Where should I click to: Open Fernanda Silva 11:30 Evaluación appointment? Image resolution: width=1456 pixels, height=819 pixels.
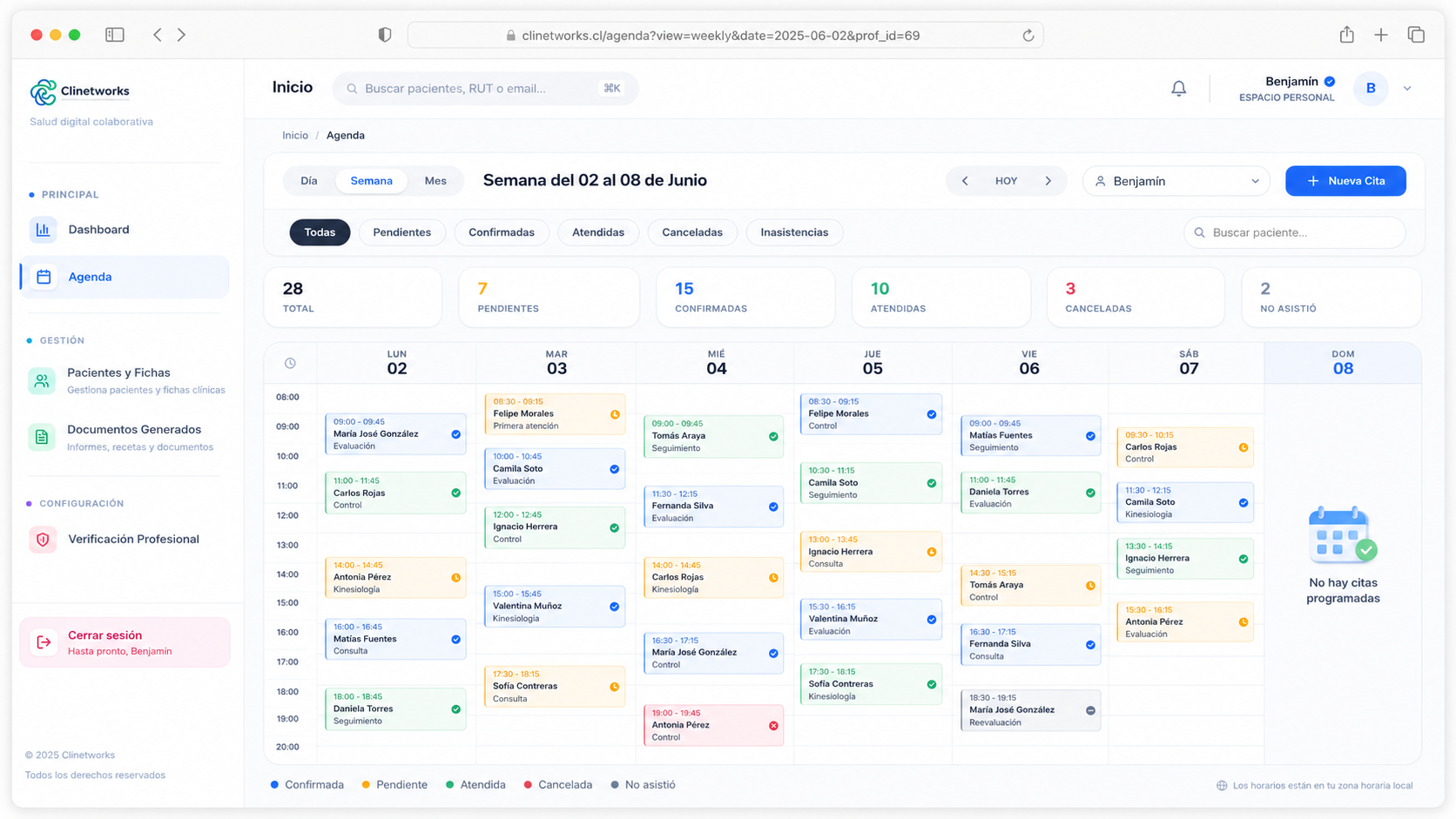713,506
